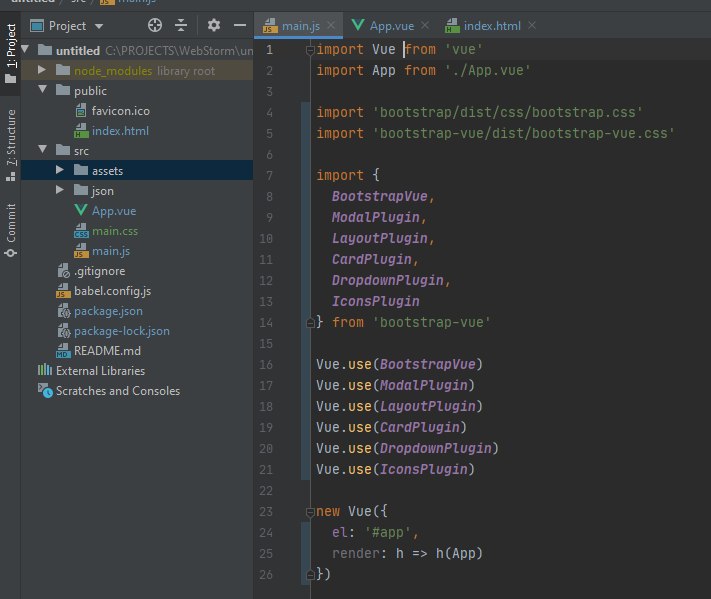The image size is (711, 599).
Task: Click 'bootstrap-vue' string on line 14
Action: click(431, 322)
